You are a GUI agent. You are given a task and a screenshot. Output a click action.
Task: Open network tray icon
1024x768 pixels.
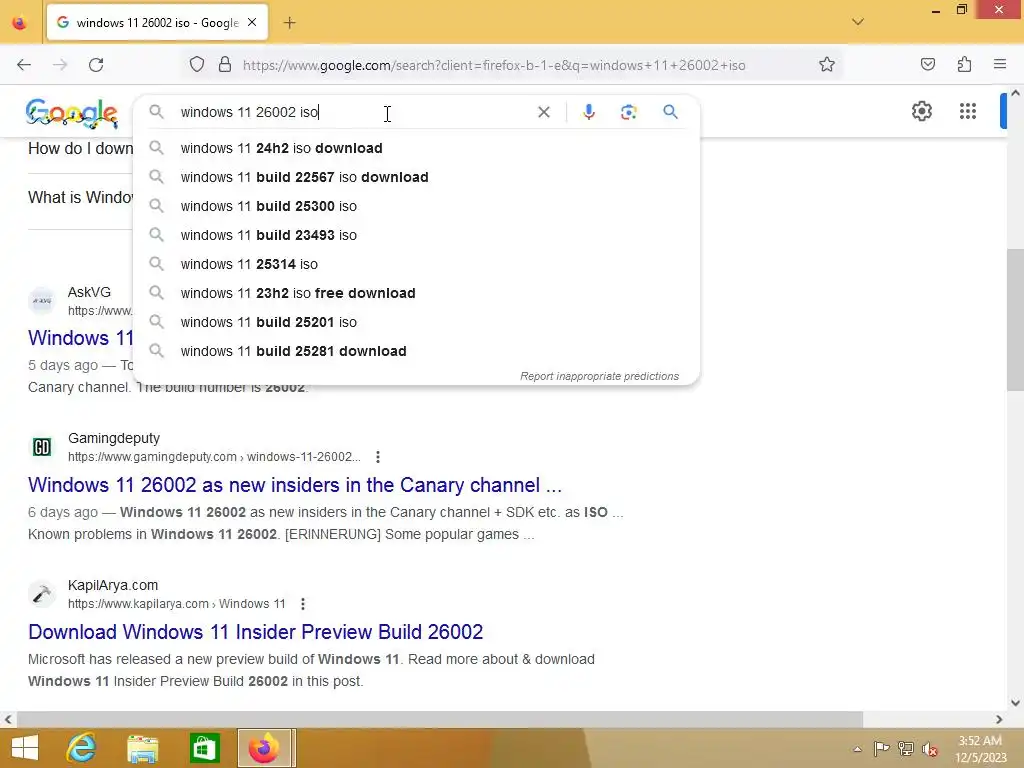click(906, 749)
